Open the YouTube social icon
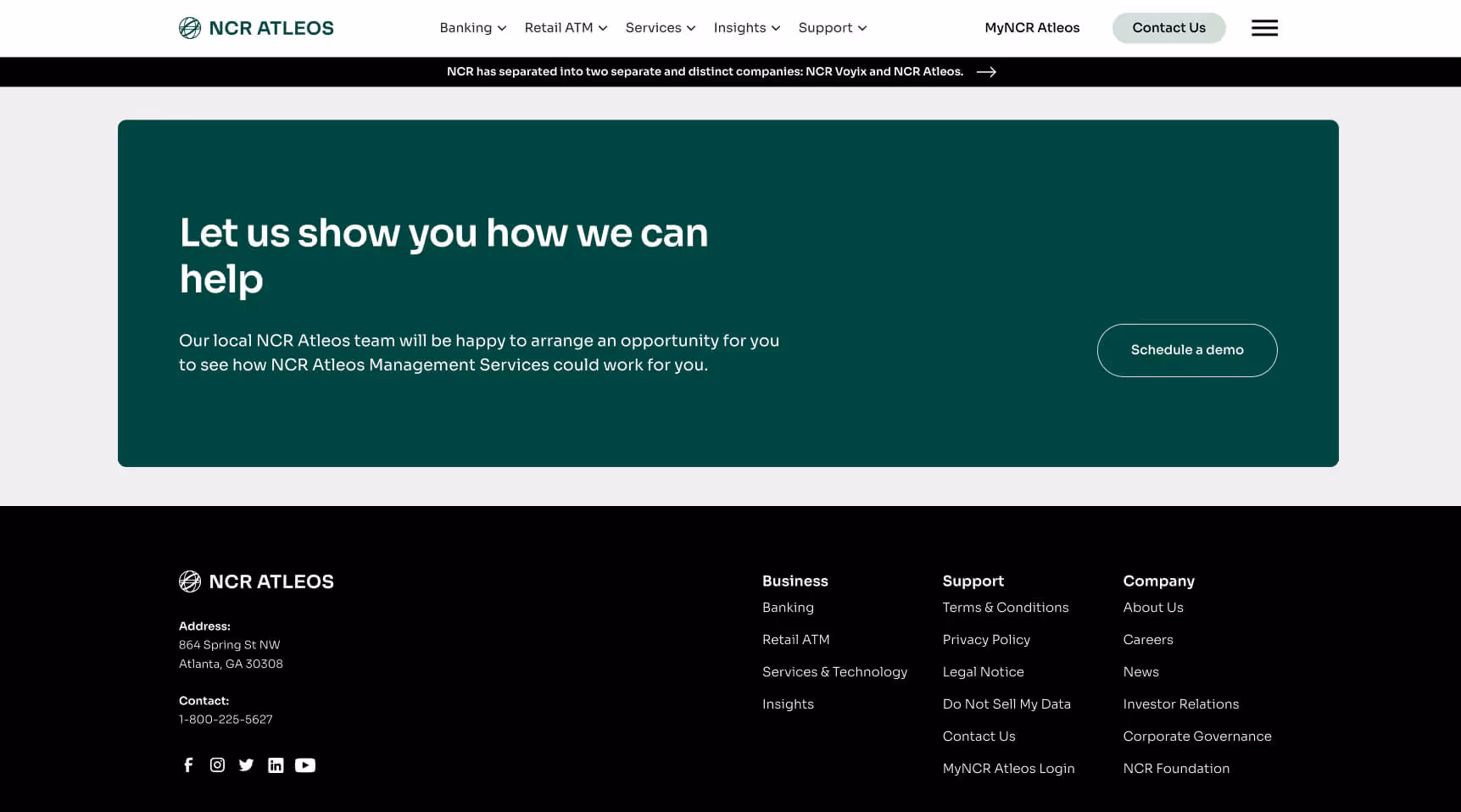1461x812 pixels. click(305, 765)
